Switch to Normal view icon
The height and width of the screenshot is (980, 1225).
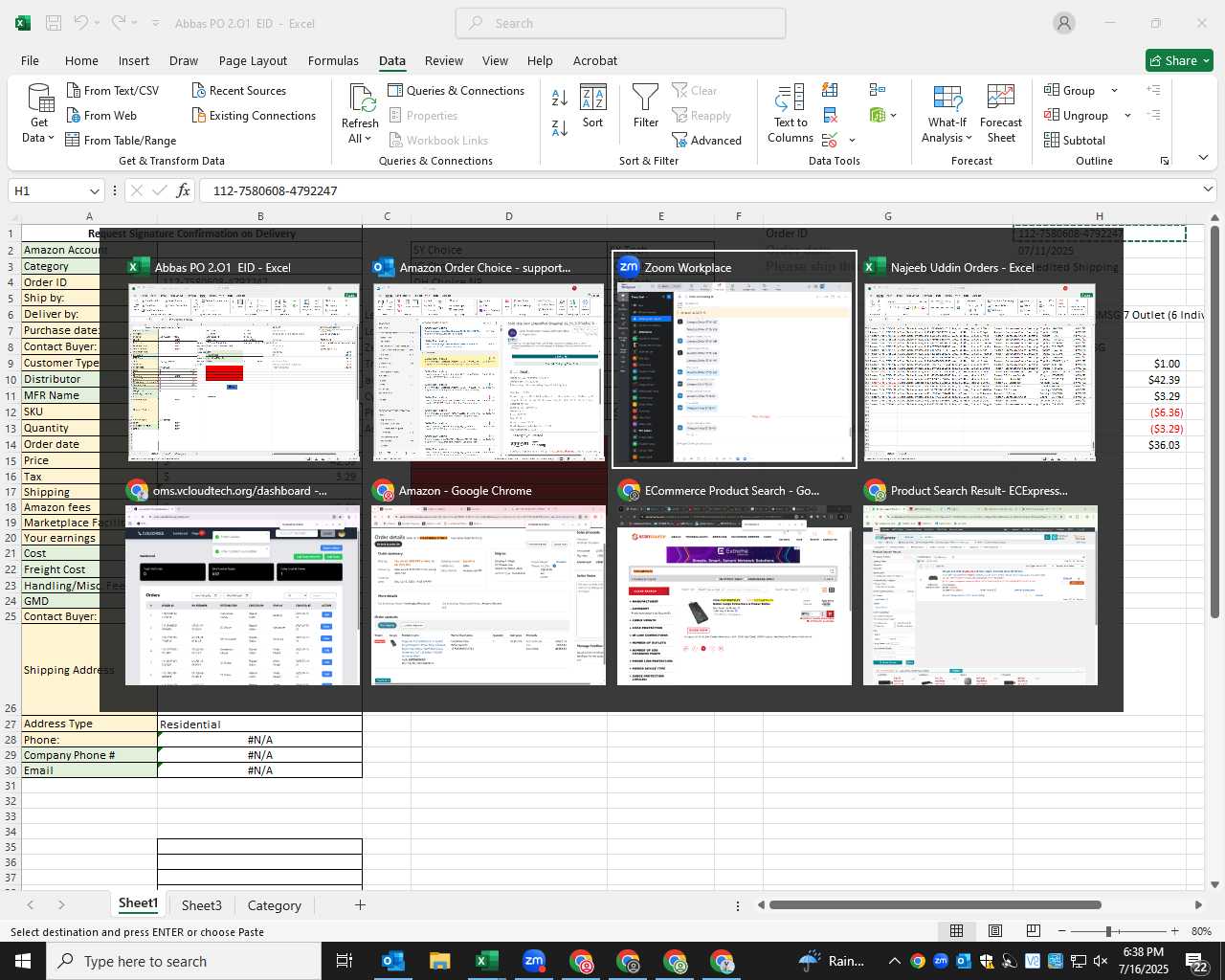(956, 931)
